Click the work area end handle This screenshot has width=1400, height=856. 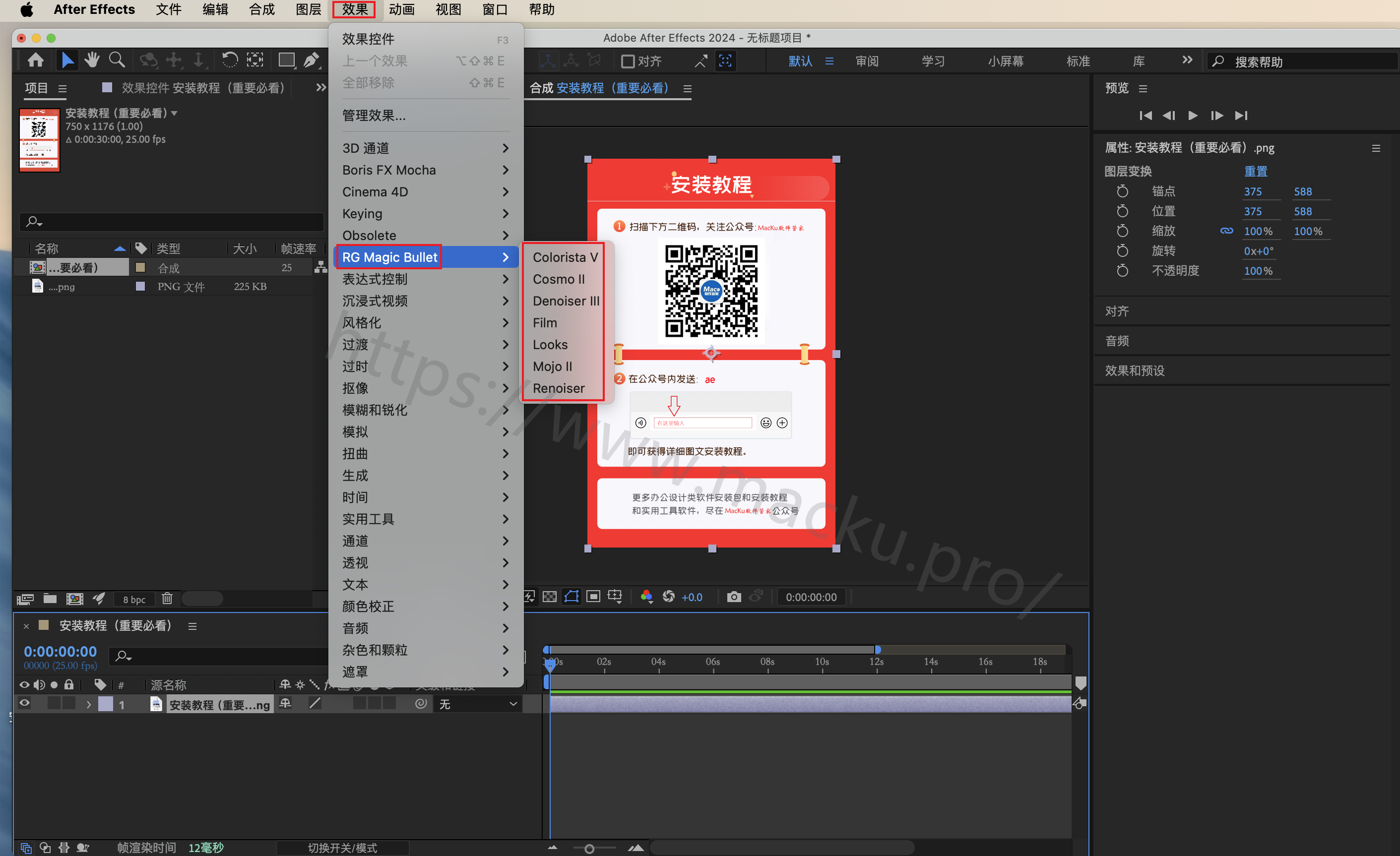point(877,649)
